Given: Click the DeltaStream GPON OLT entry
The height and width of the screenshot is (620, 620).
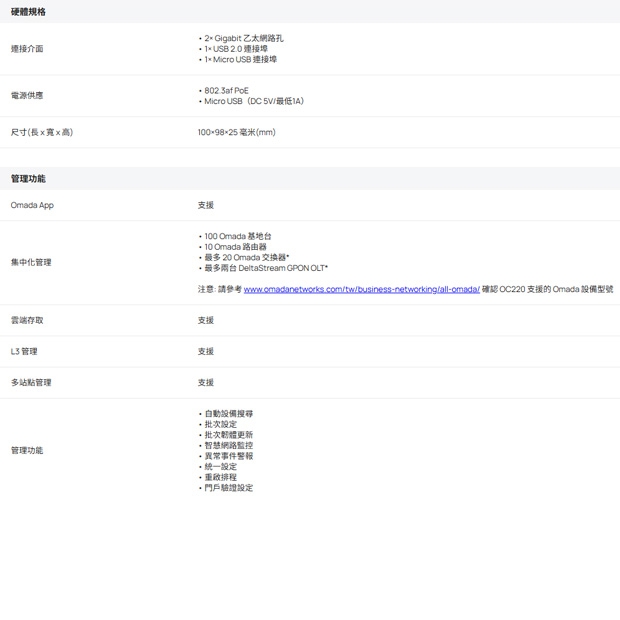Looking at the screenshot, I should click(x=266, y=268).
